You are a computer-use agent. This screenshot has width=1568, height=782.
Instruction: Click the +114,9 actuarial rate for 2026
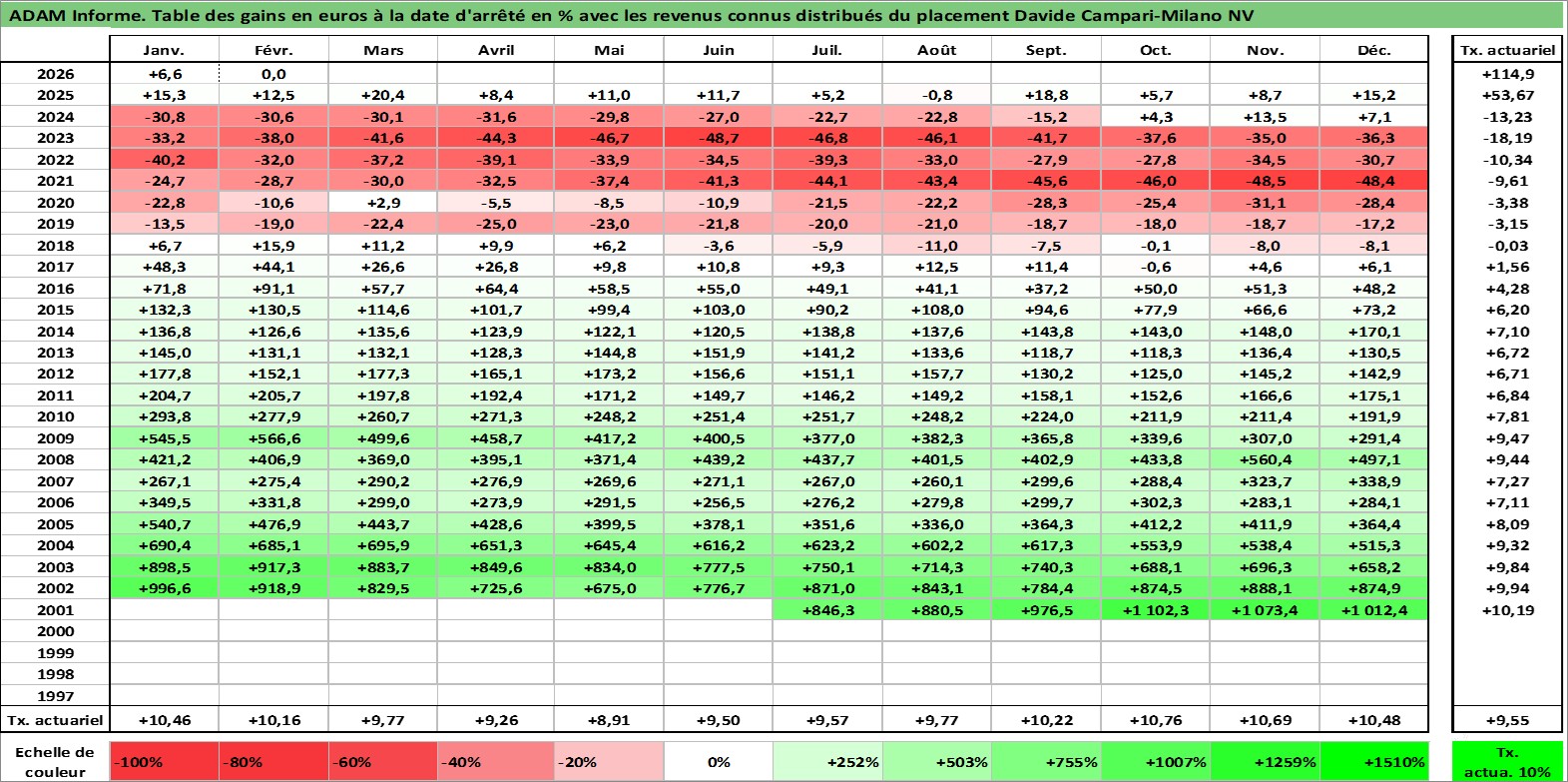pyautogui.click(x=1507, y=74)
